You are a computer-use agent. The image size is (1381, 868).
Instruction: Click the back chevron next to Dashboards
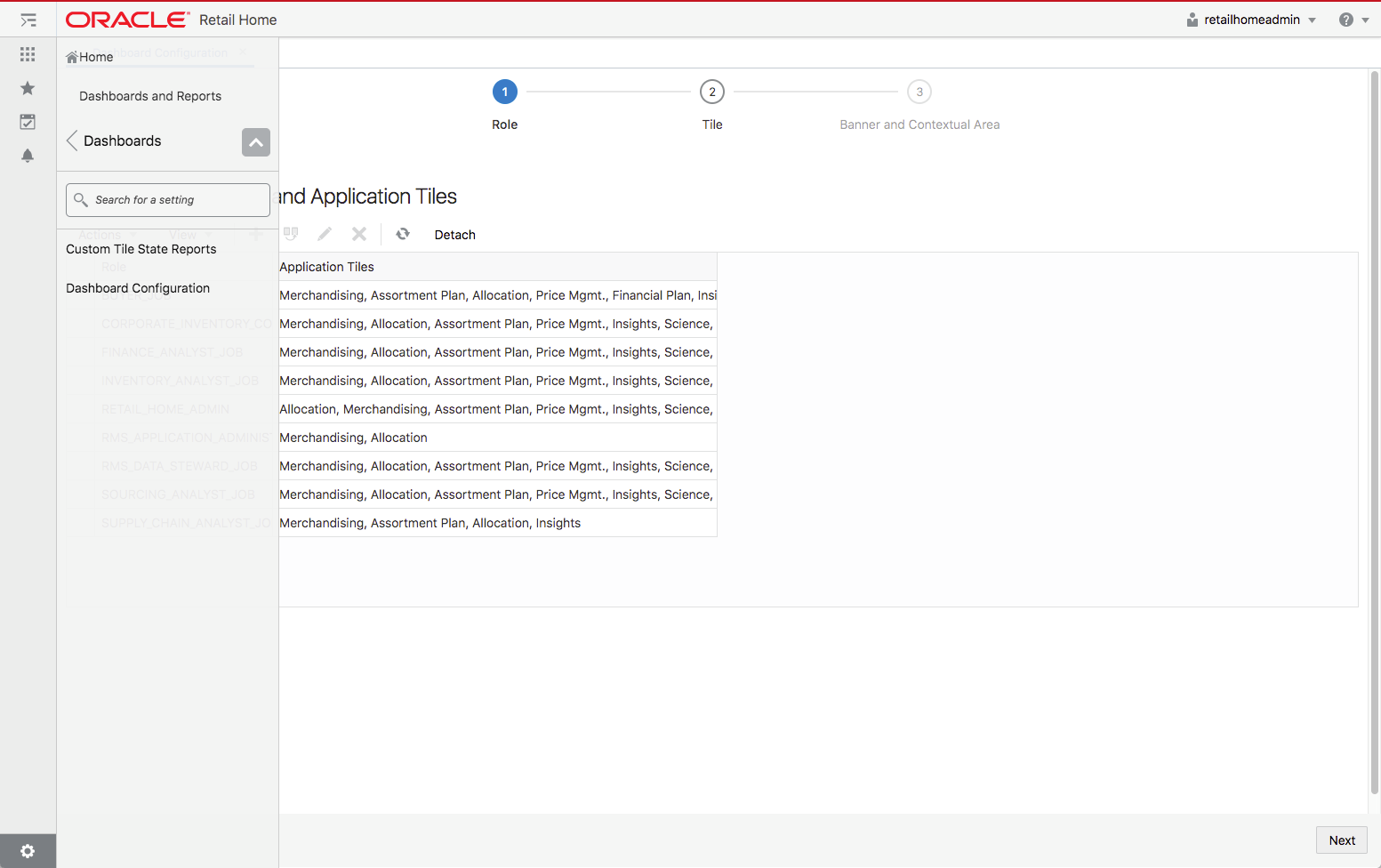(71, 141)
